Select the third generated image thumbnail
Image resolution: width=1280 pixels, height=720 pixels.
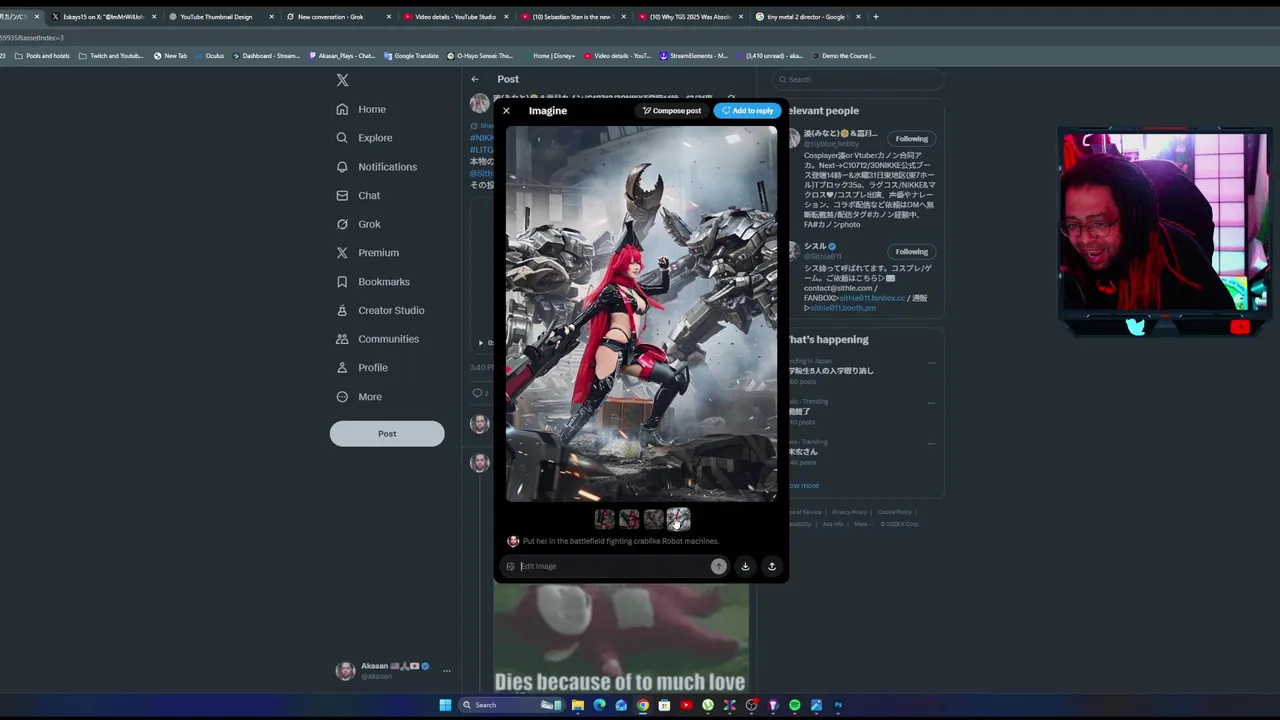click(x=653, y=519)
